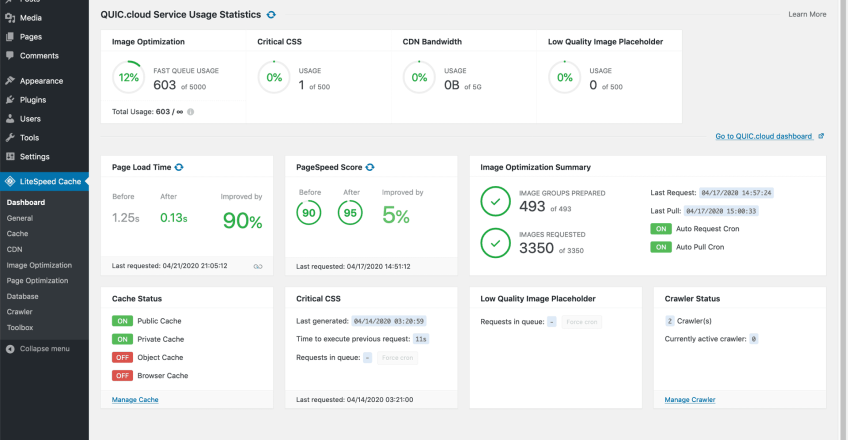
Task: Toggle Public Cache ON badge
Action: pyautogui.click(x=122, y=321)
